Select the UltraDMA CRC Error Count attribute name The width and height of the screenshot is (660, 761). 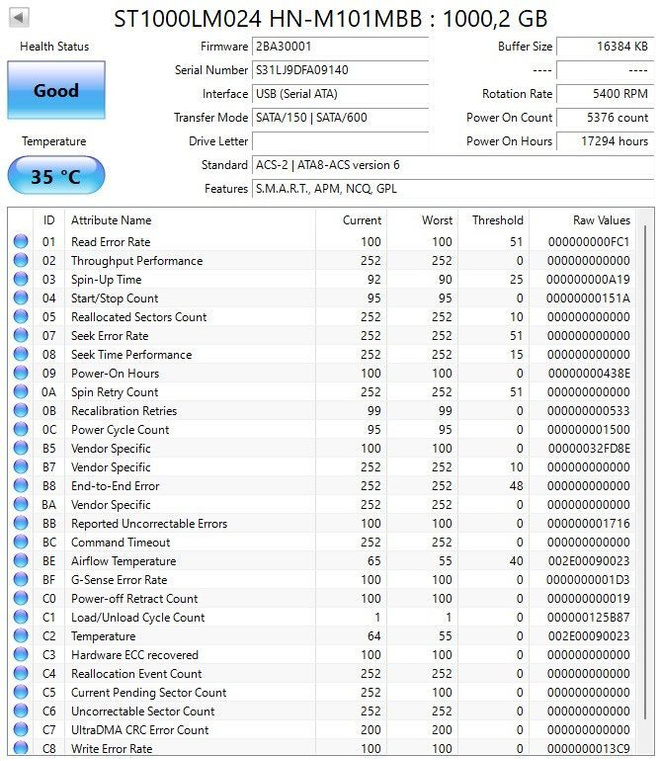click(x=140, y=730)
